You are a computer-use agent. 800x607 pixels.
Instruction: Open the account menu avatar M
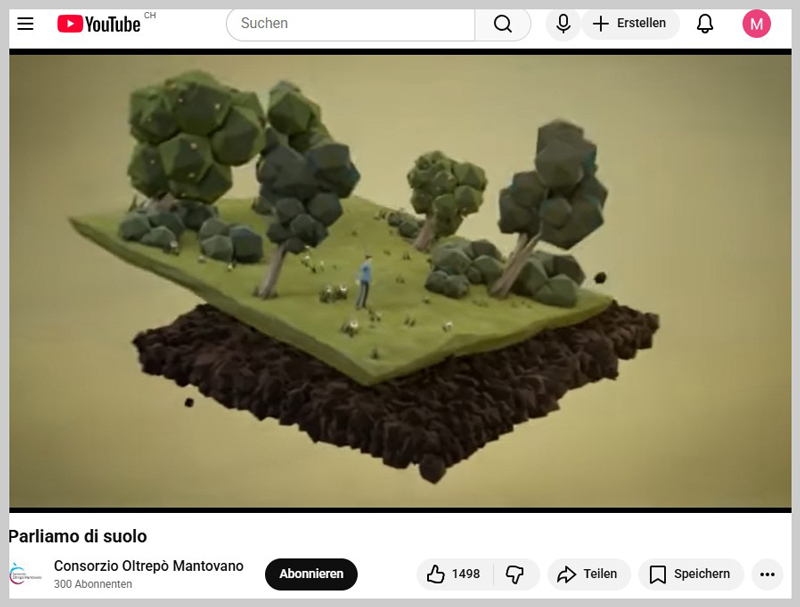tap(756, 24)
